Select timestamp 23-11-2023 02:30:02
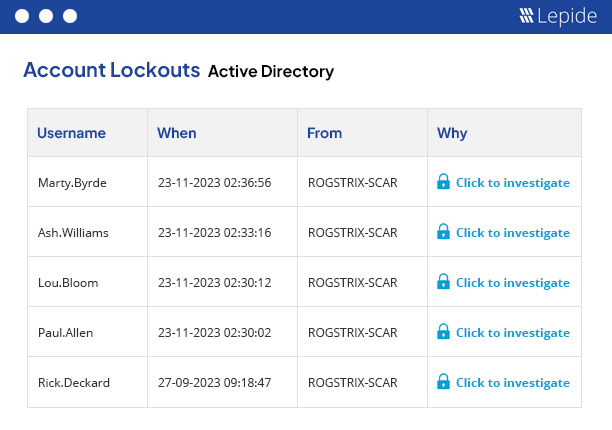Screen dimensions: 612x430 (x=214, y=332)
